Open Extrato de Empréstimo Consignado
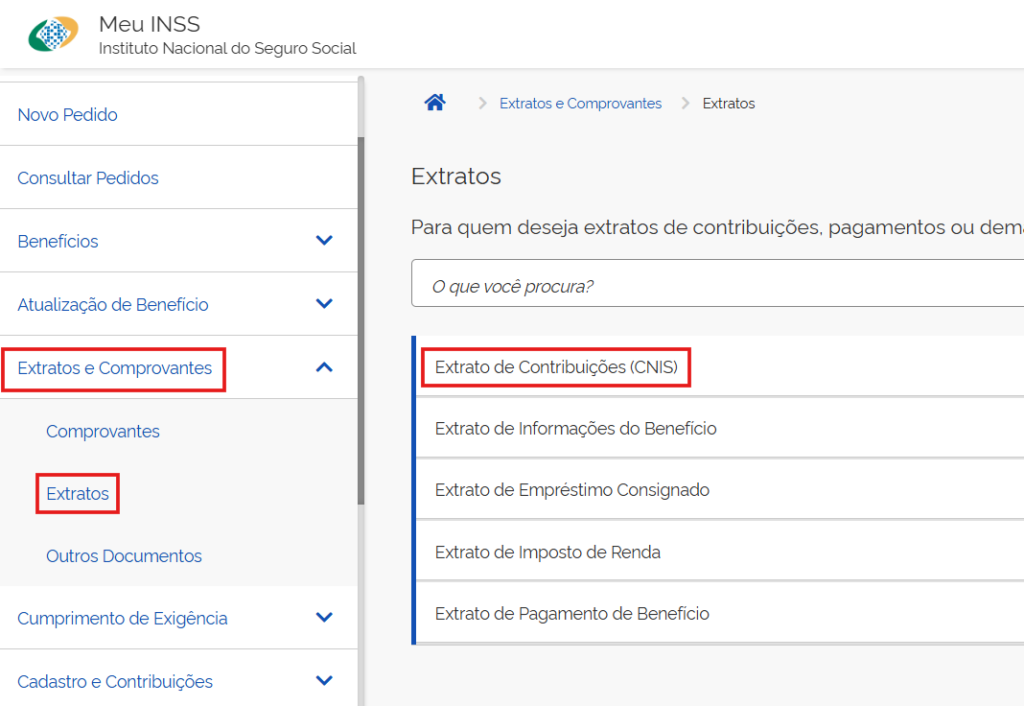1024x706 pixels. (x=572, y=490)
